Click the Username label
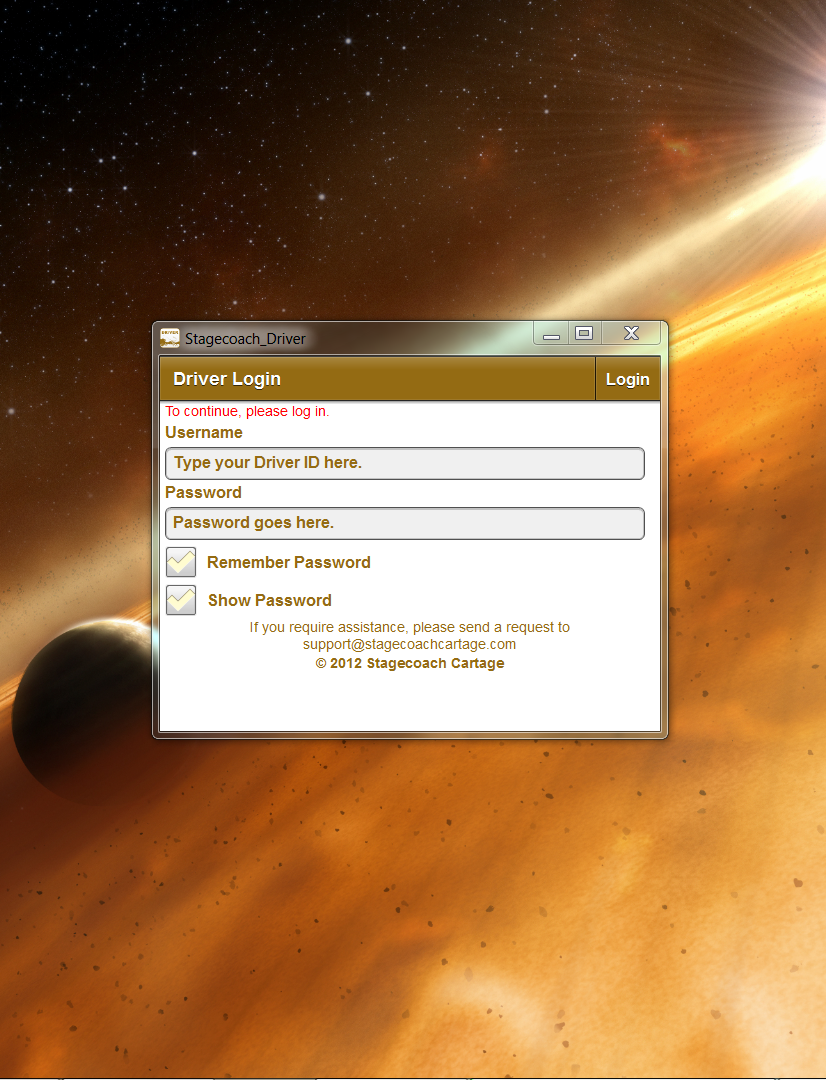Image resolution: width=826 pixels, height=1080 pixels. click(x=204, y=433)
